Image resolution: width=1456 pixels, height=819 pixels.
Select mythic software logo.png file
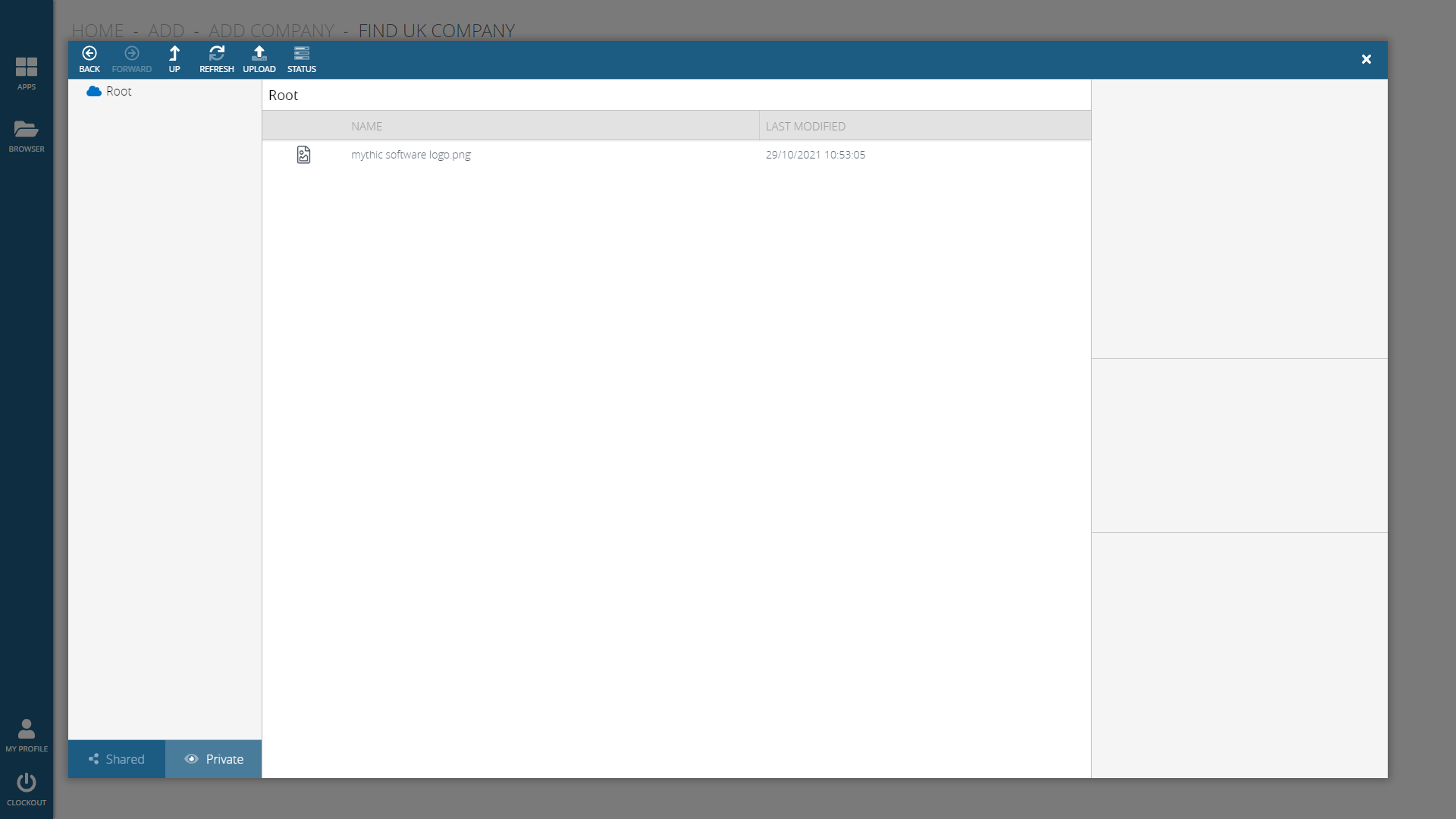point(410,155)
